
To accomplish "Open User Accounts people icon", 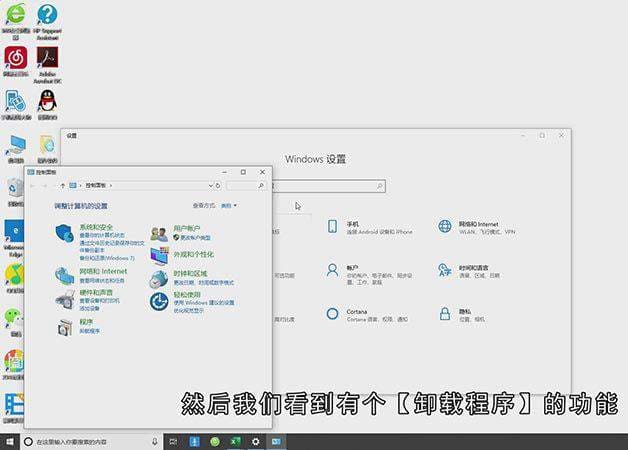I will (x=159, y=234).
